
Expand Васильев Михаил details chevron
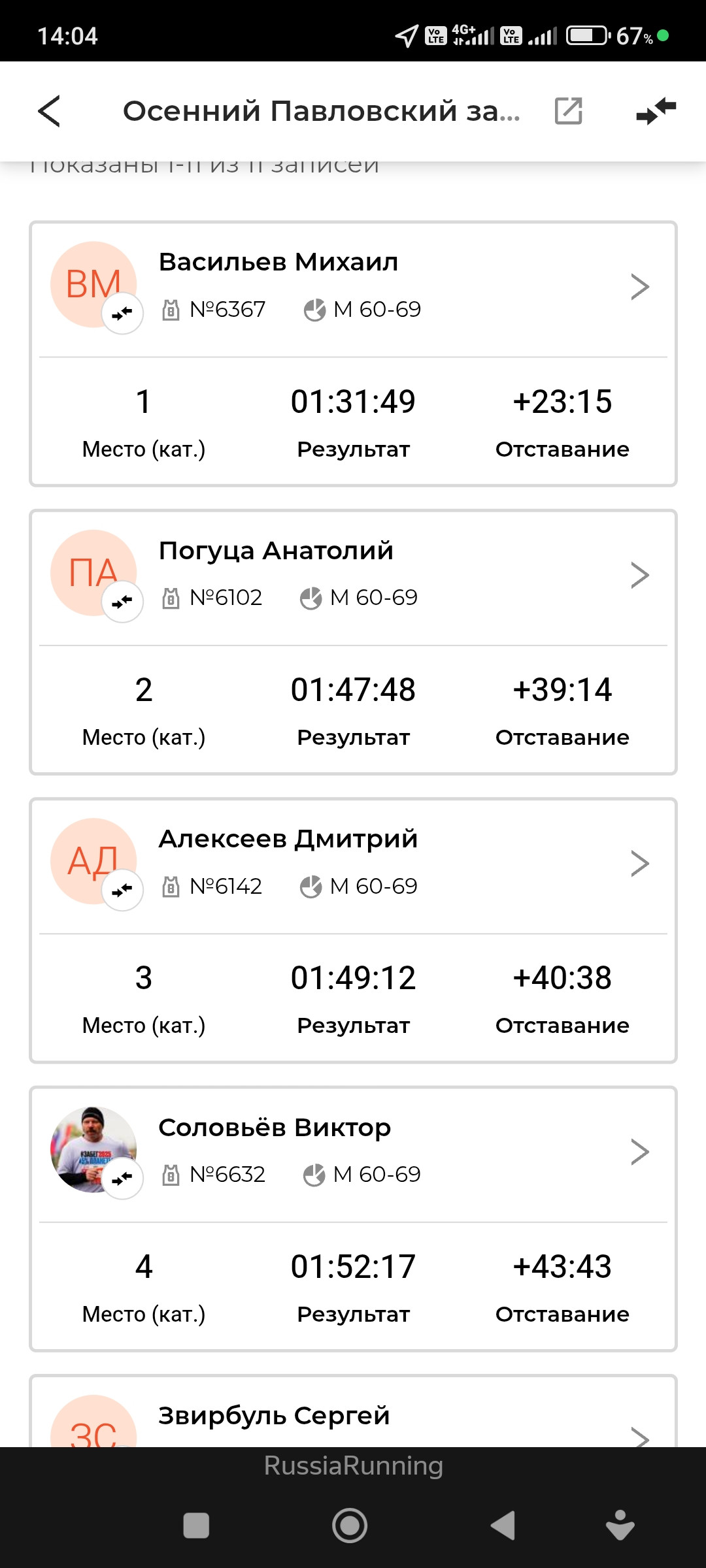pyautogui.click(x=639, y=287)
